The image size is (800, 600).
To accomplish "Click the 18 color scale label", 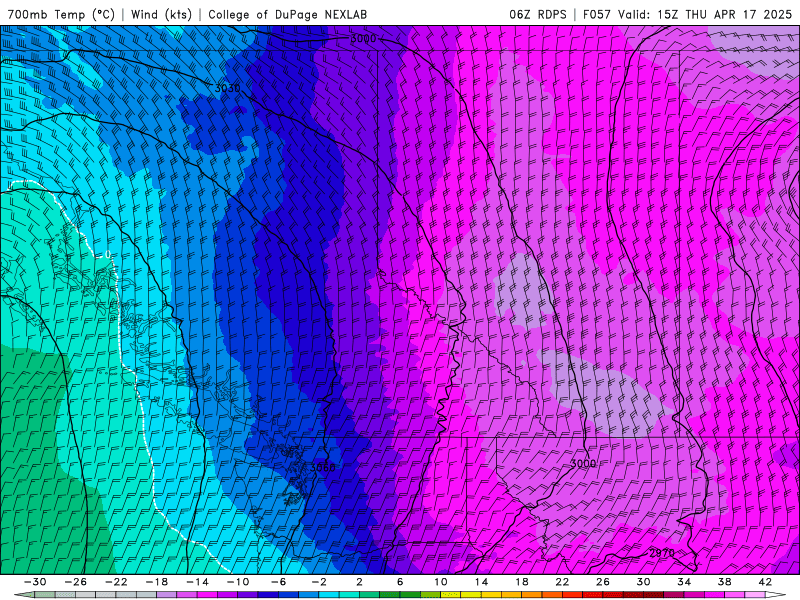I will click(x=521, y=582).
